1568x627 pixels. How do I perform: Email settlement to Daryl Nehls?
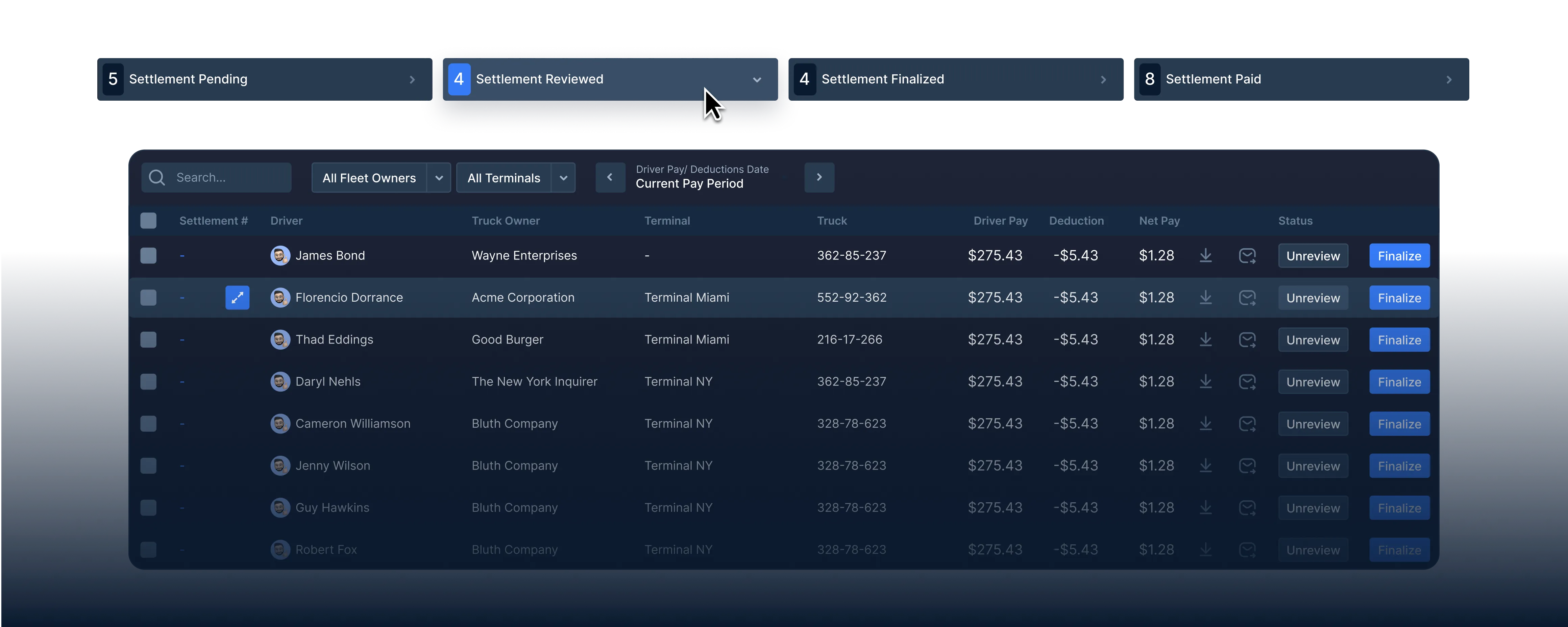pos(1247,382)
